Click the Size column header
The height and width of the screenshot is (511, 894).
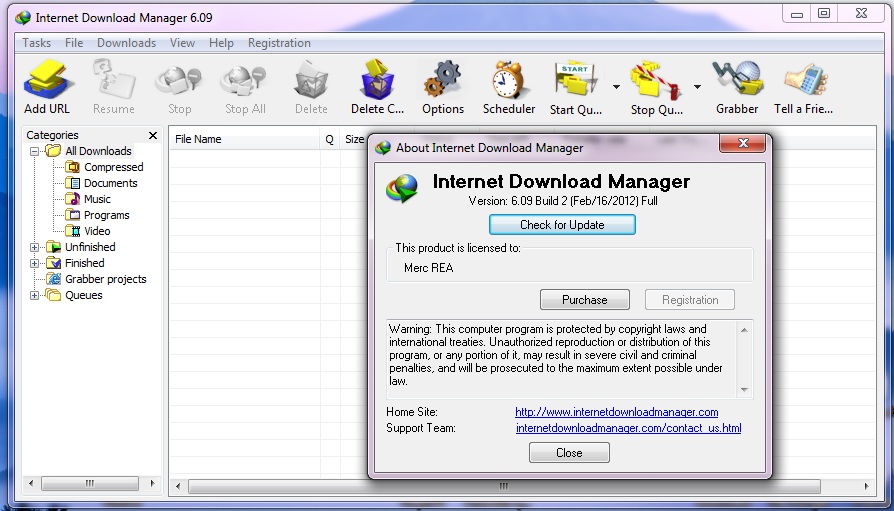click(354, 139)
